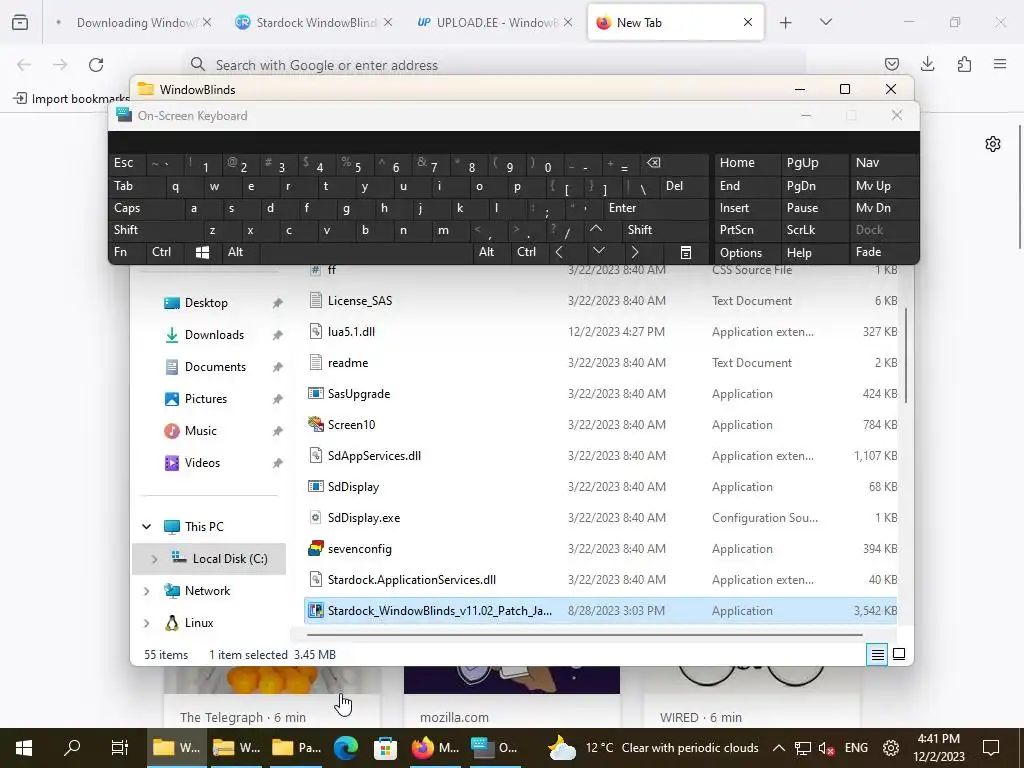Open New Tab personalize gear icon
This screenshot has width=1024, height=768.
pos(993,144)
